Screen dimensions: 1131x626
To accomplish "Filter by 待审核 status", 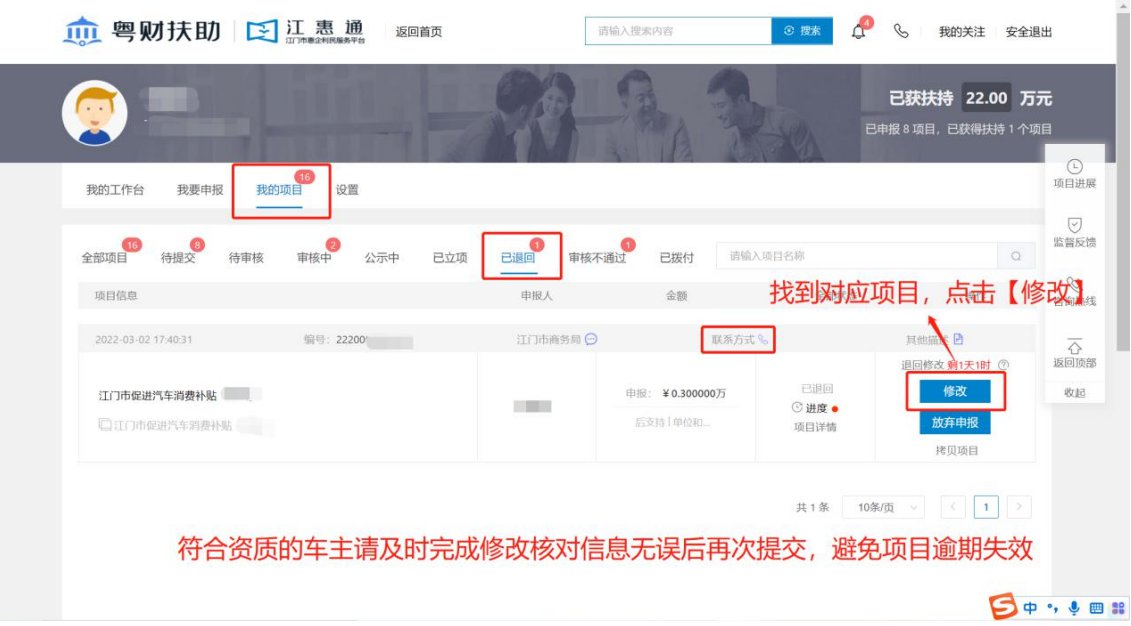I will [246, 257].
